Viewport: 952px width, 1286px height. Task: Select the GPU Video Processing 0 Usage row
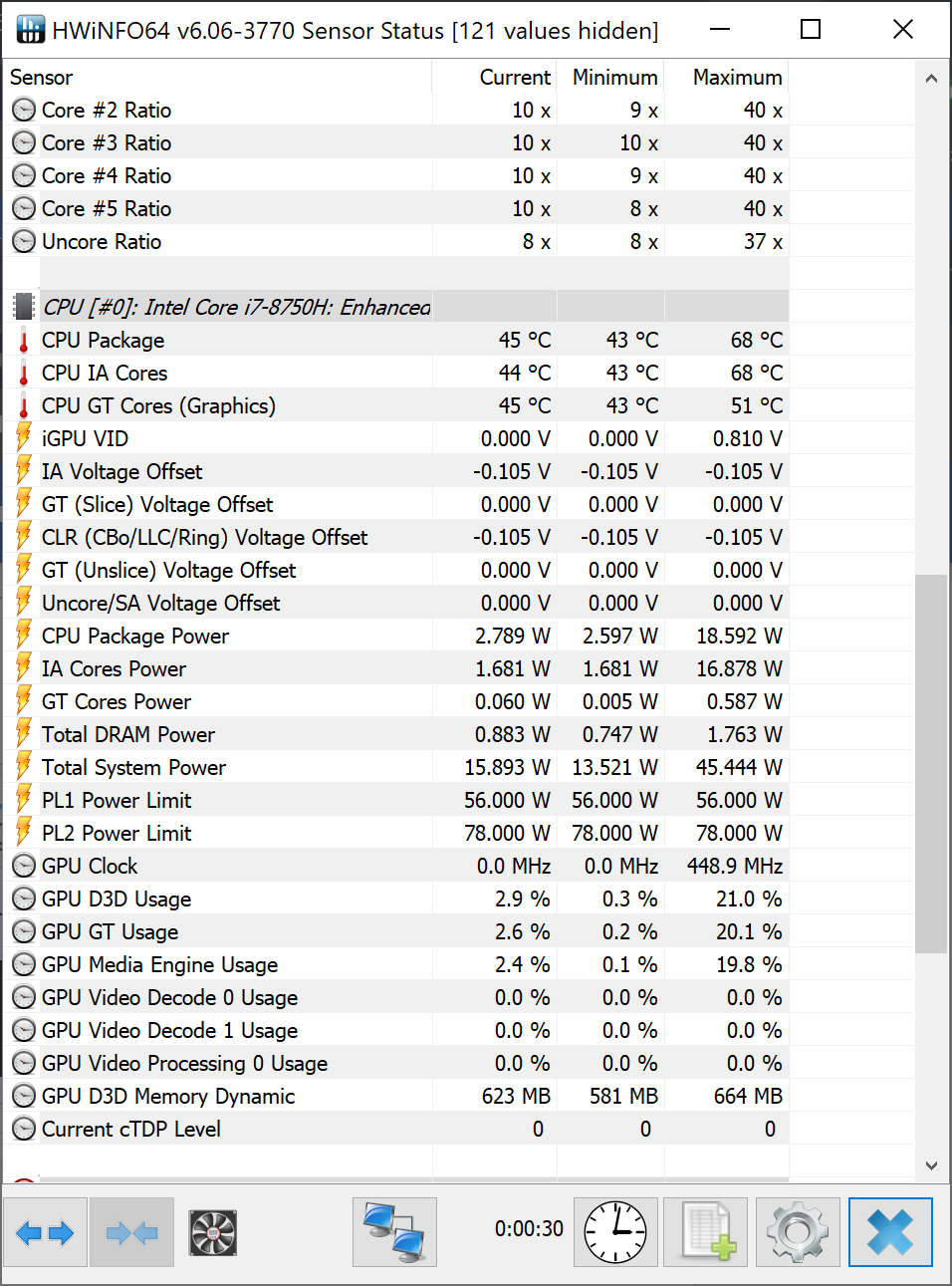click(396, 1063)
